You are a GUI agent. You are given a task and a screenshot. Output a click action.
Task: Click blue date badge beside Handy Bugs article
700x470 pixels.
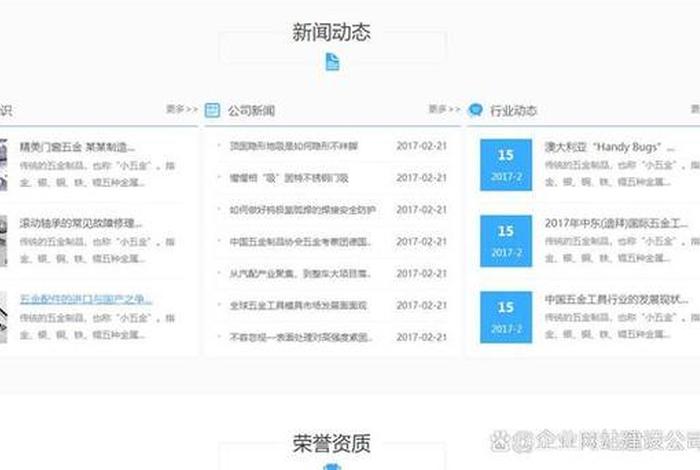[506, 165]
